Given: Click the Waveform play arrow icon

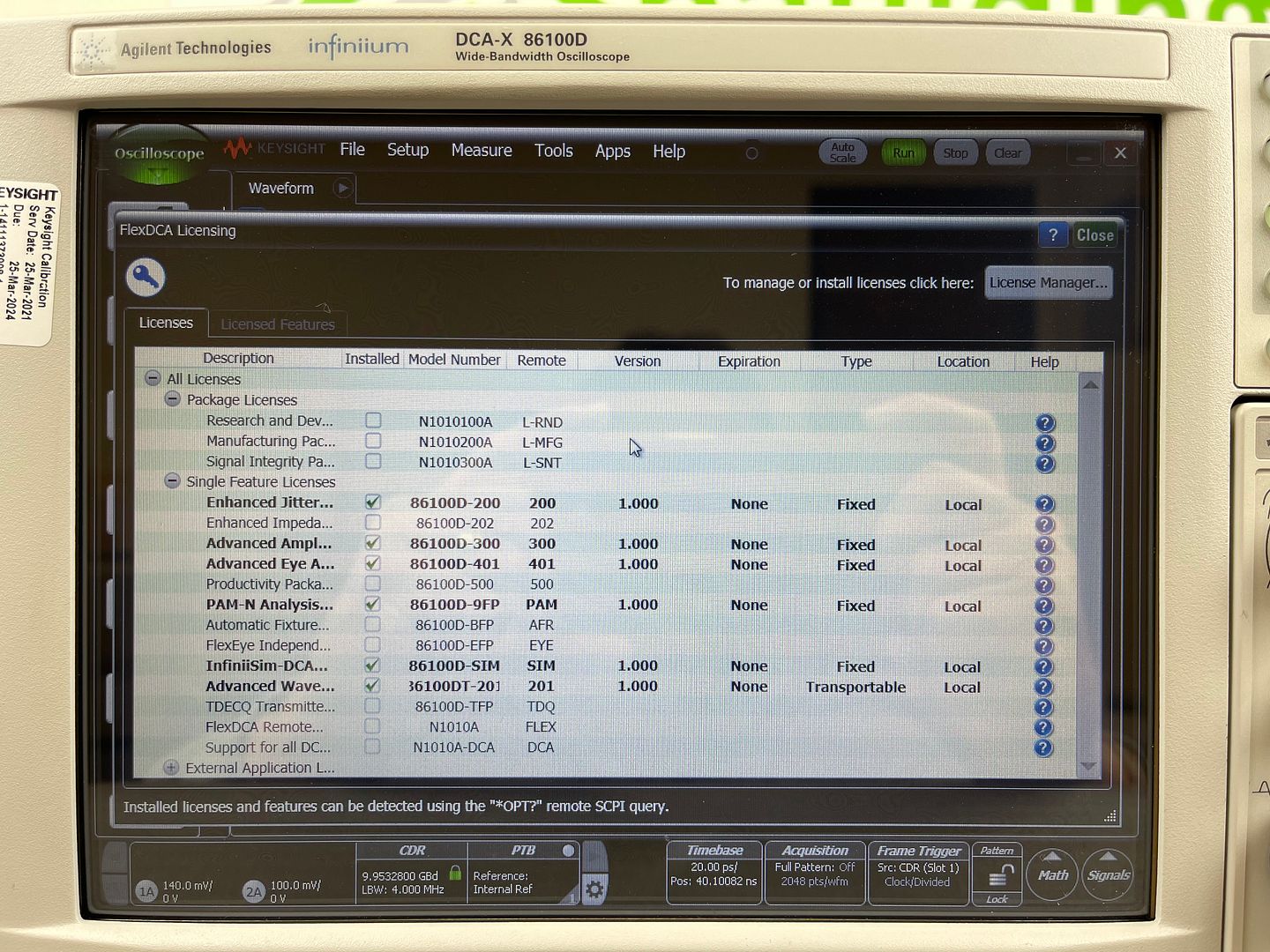Looking at the screenshot, I should click(x=343, y=188).
